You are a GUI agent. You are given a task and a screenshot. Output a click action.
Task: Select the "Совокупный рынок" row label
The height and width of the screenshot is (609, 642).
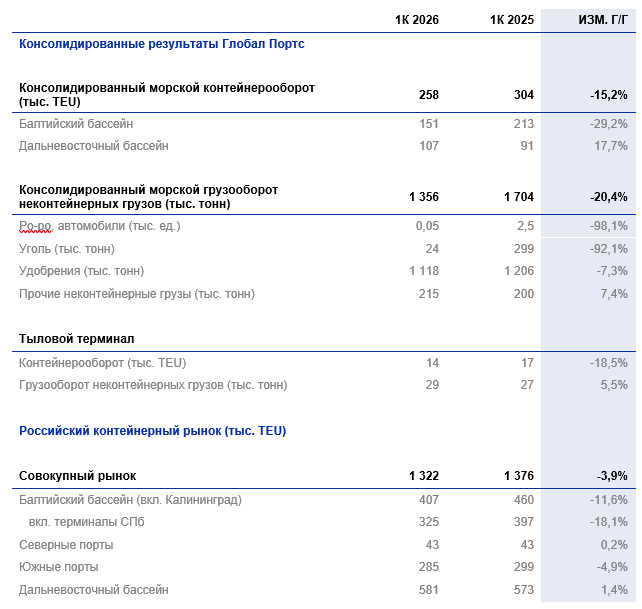pyautogui.click(x=78, y=476)
